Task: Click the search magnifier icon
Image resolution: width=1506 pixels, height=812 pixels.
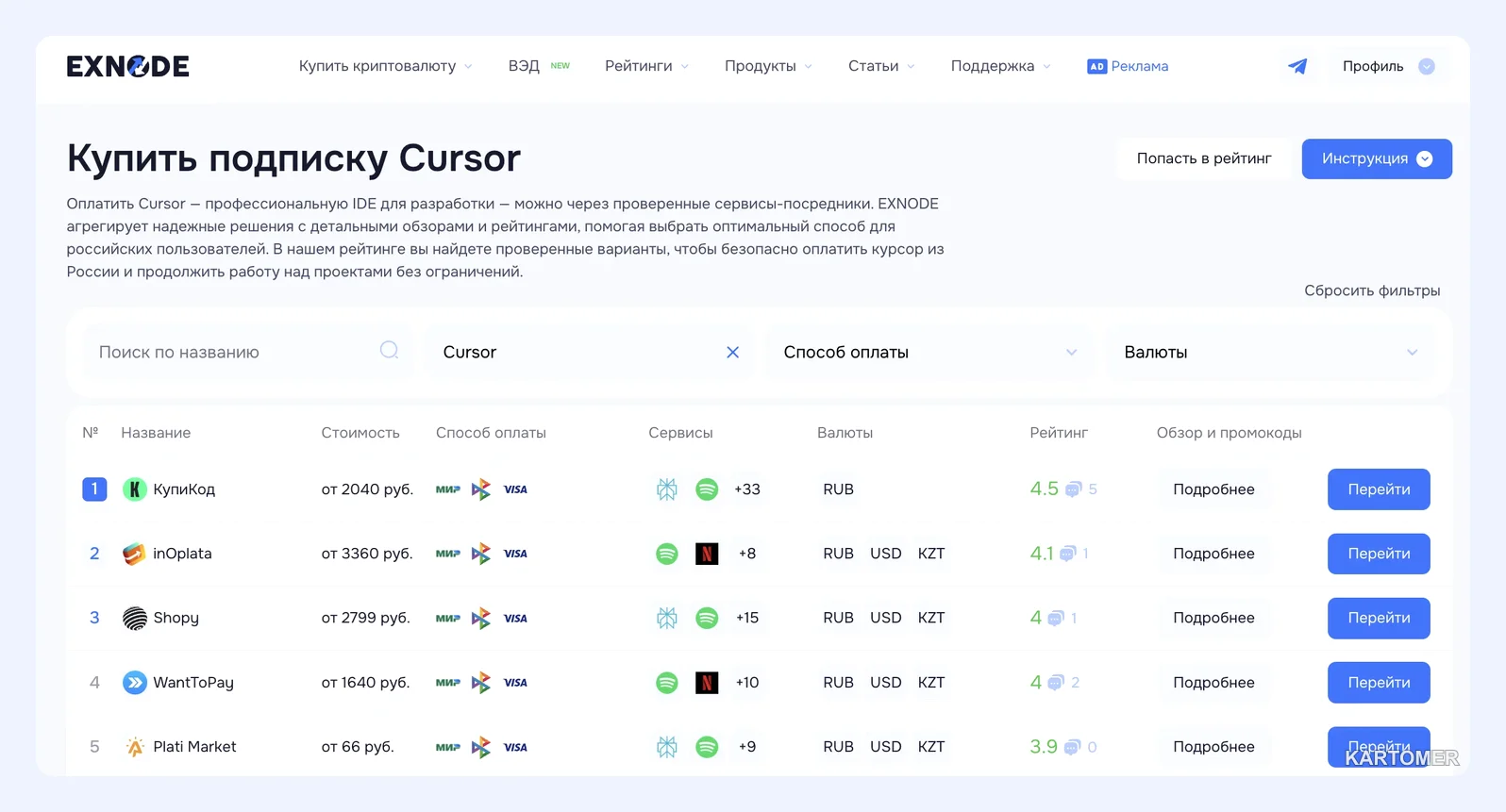Action: (x=389, y=351)
